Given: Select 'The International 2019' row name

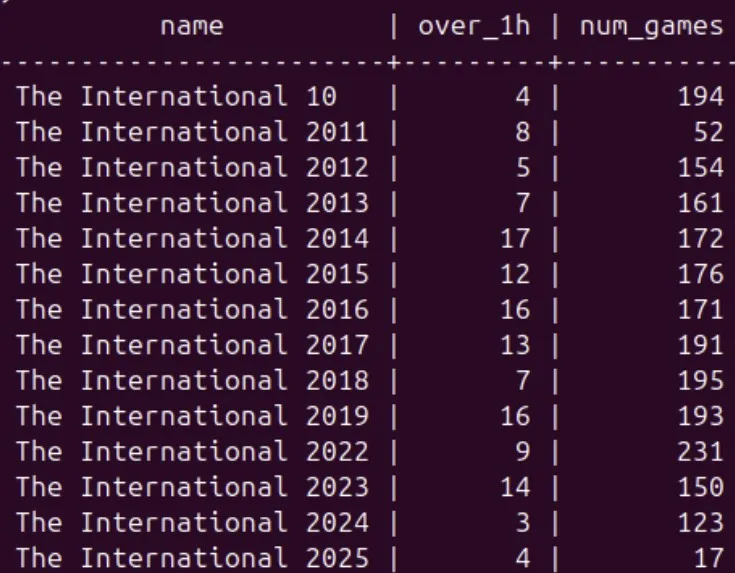Looking at the screenshot, I should (192, 416).
